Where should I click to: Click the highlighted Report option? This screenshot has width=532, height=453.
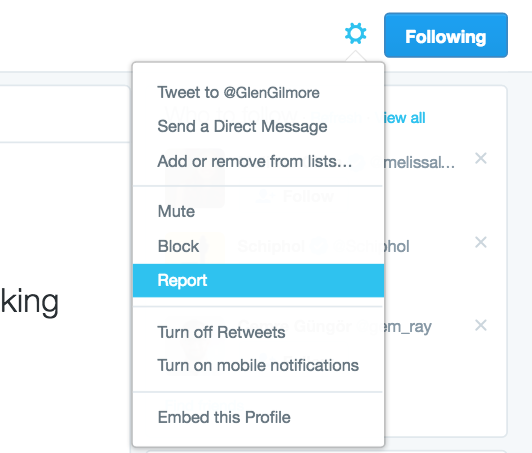pos(258,281)
